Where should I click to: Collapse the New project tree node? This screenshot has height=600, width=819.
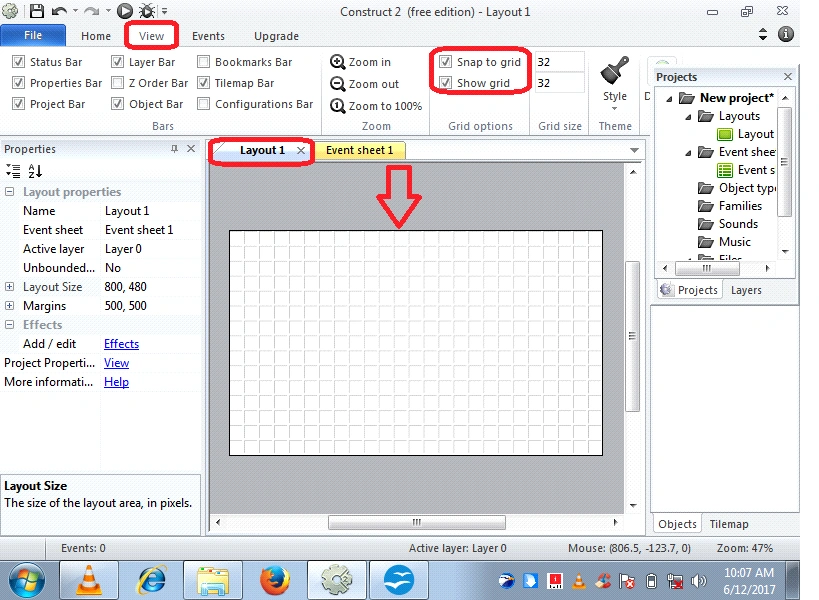point(669,99)
